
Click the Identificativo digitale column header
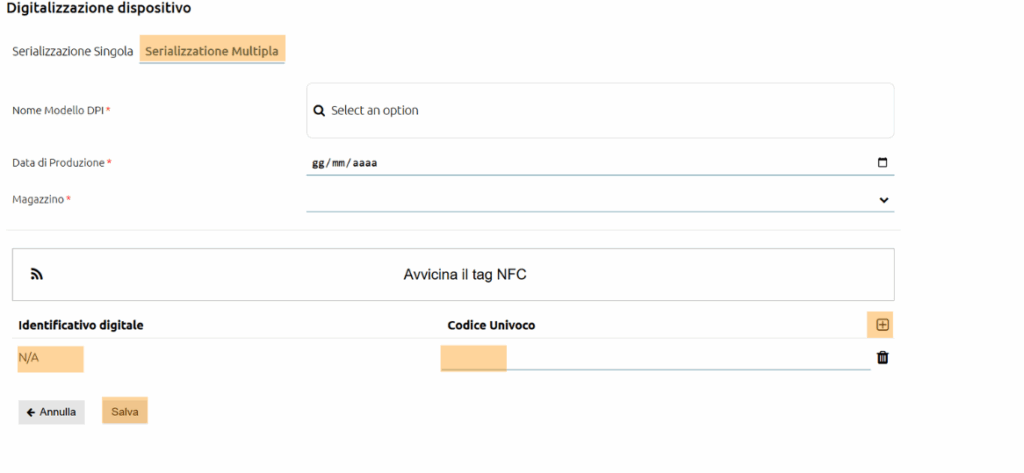click(81, 325)
